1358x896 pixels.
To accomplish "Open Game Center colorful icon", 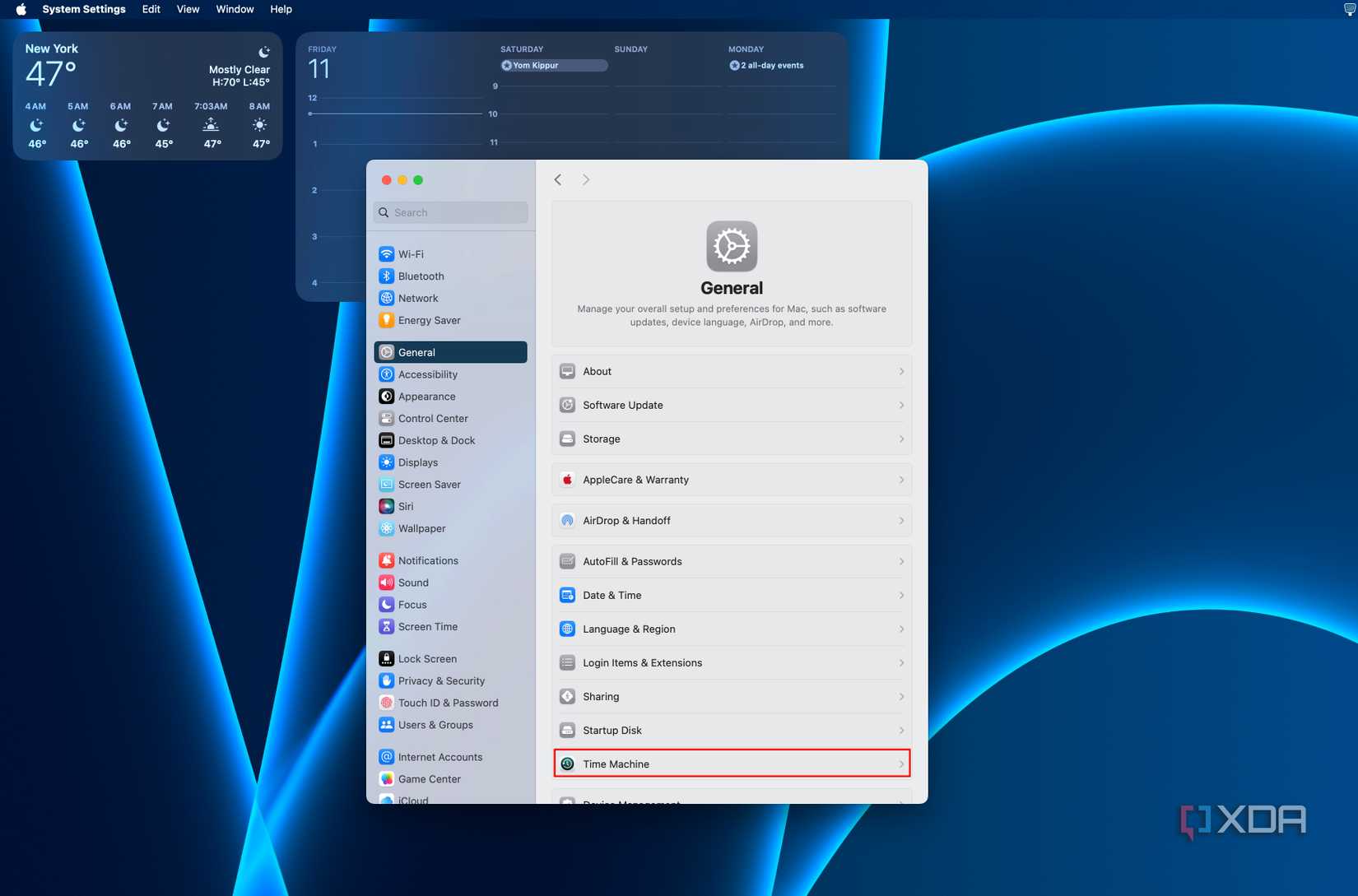I will [x=386, y=778].
